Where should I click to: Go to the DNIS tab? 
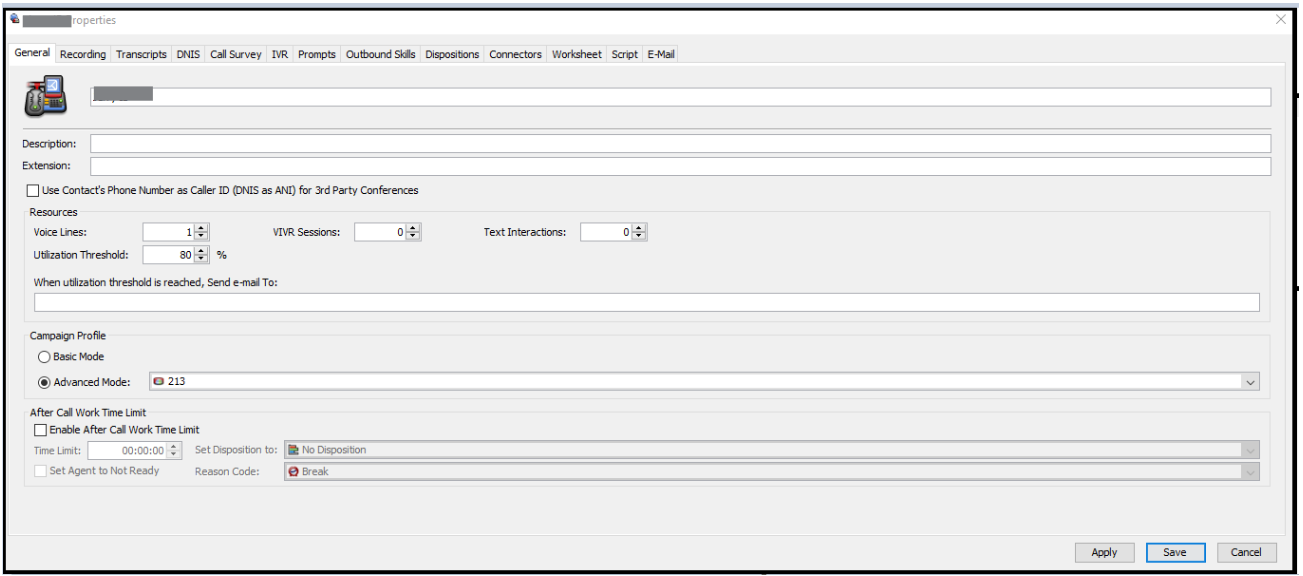[188, 54]
